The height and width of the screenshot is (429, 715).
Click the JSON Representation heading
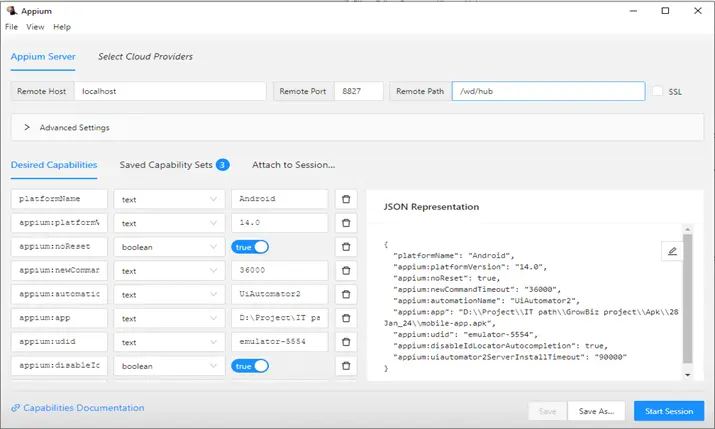click(x=431, y=207)
